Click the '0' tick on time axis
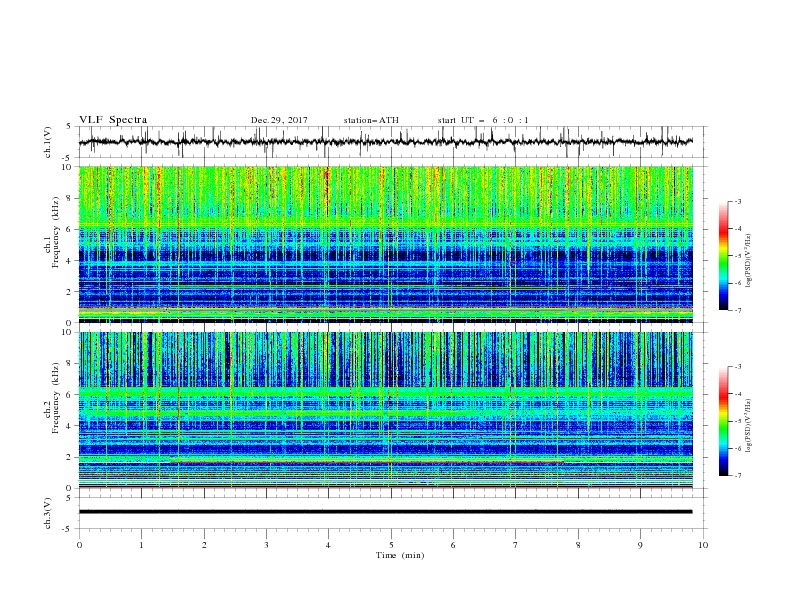This screenshot has height=612, width=792. tap(79, 545)
